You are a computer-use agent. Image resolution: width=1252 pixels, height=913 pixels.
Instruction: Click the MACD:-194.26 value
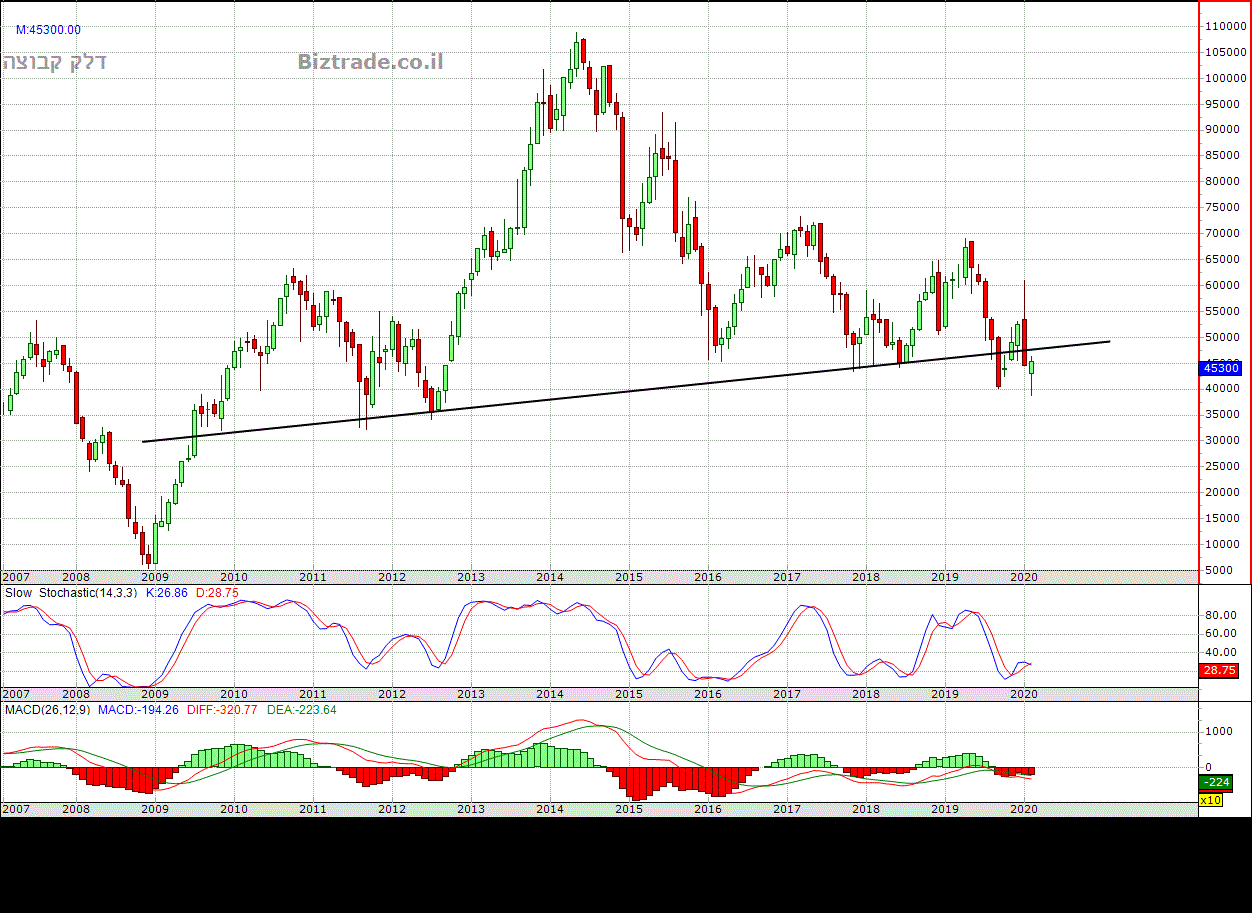[138, 710]
